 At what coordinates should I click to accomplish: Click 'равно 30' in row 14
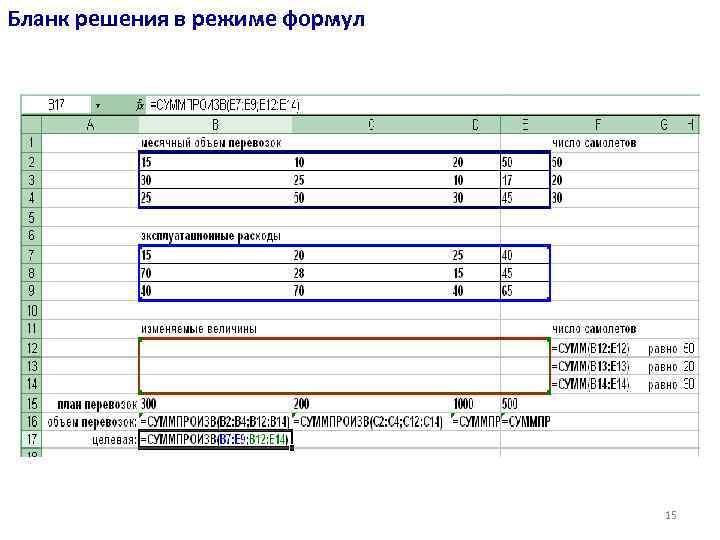click(671, 385)
